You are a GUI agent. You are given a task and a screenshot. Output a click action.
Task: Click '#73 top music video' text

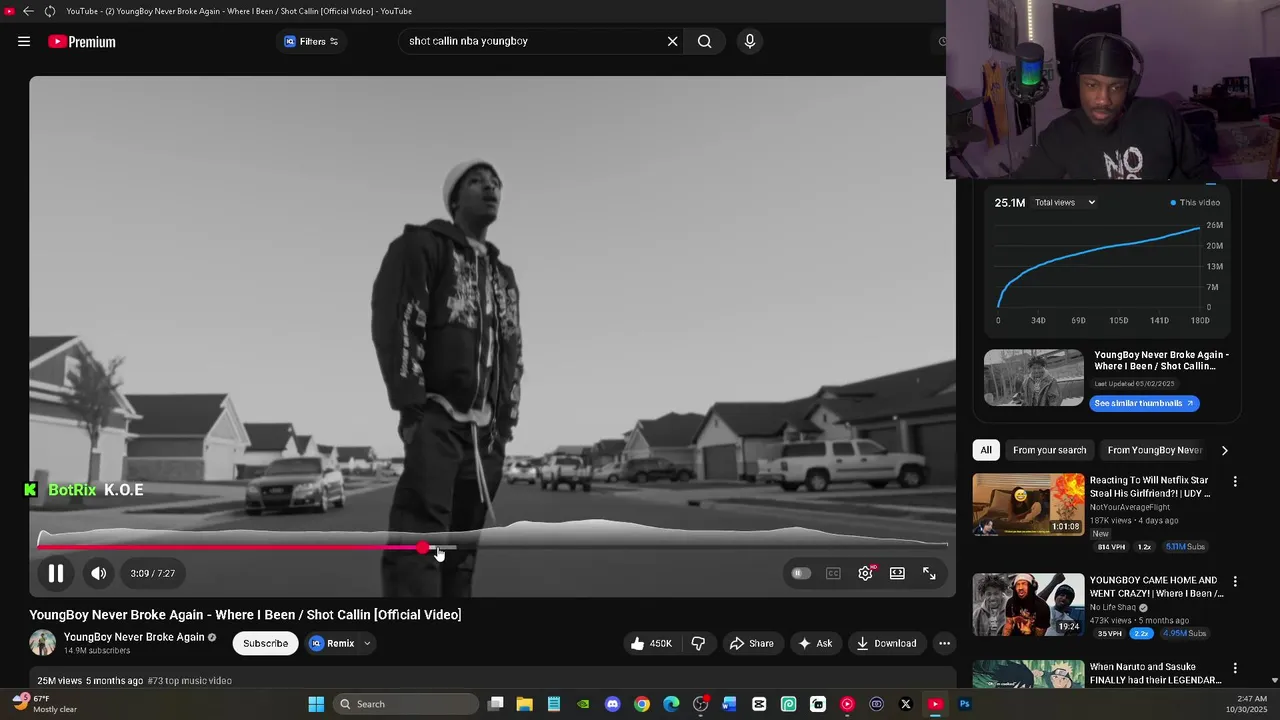click(x=189, y=680)
